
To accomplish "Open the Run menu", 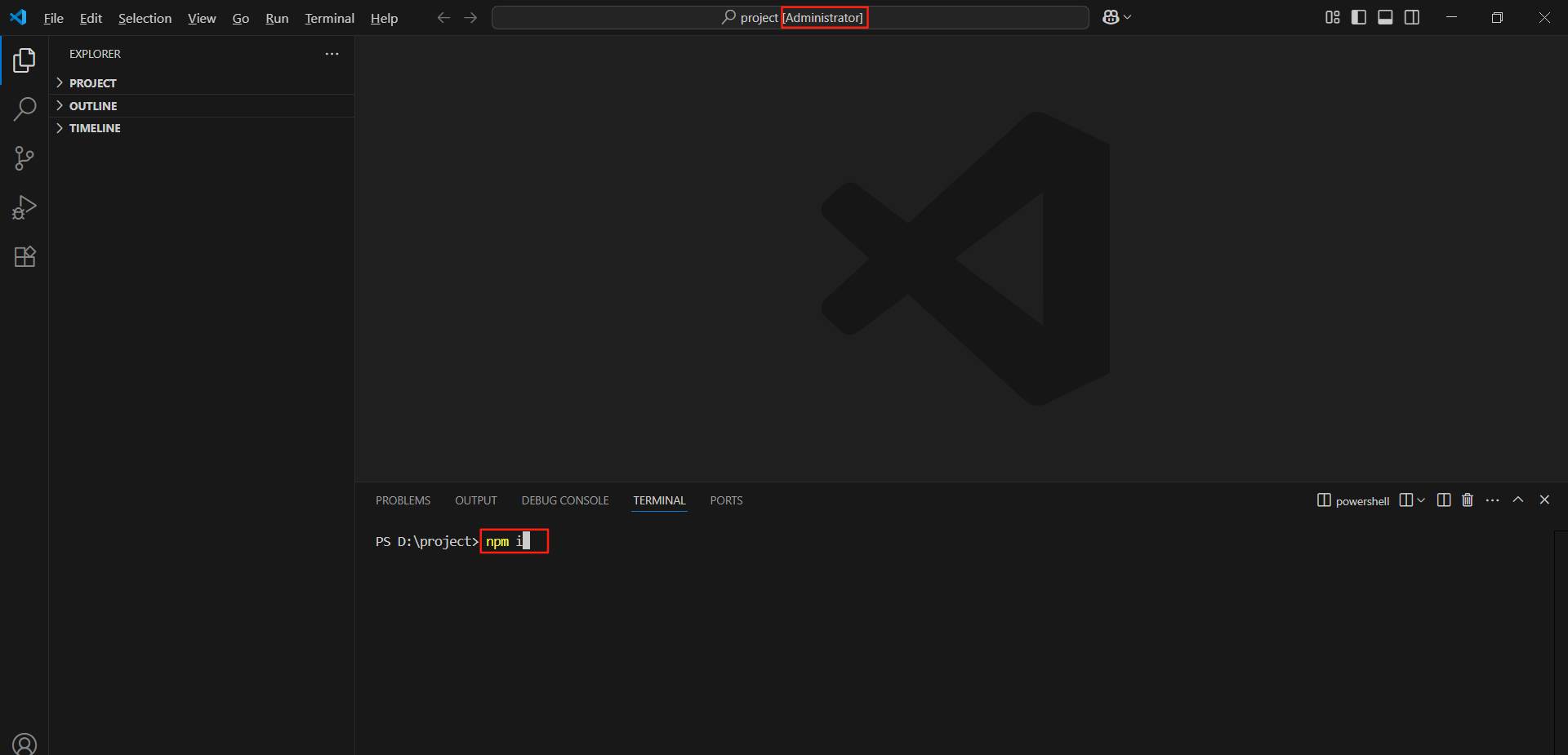I will pyautogui.click(x=277, y=18).
